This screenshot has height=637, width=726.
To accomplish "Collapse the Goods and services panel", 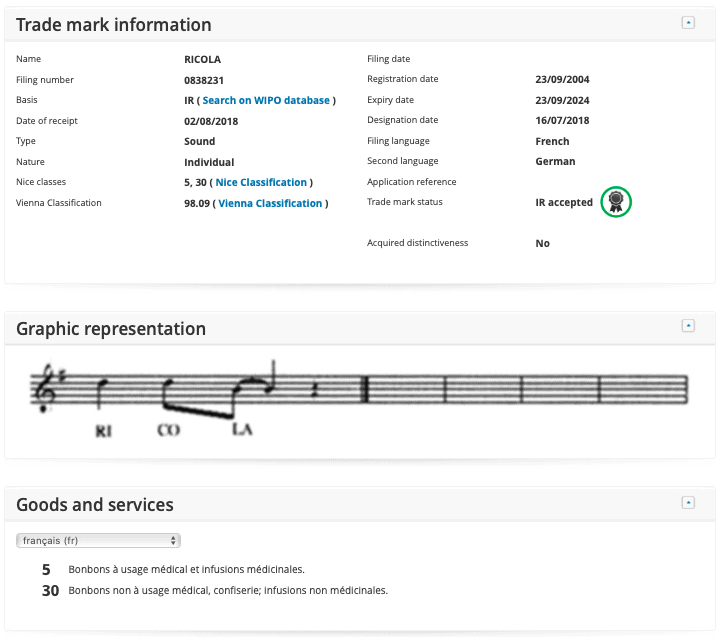I will (687, 502).
